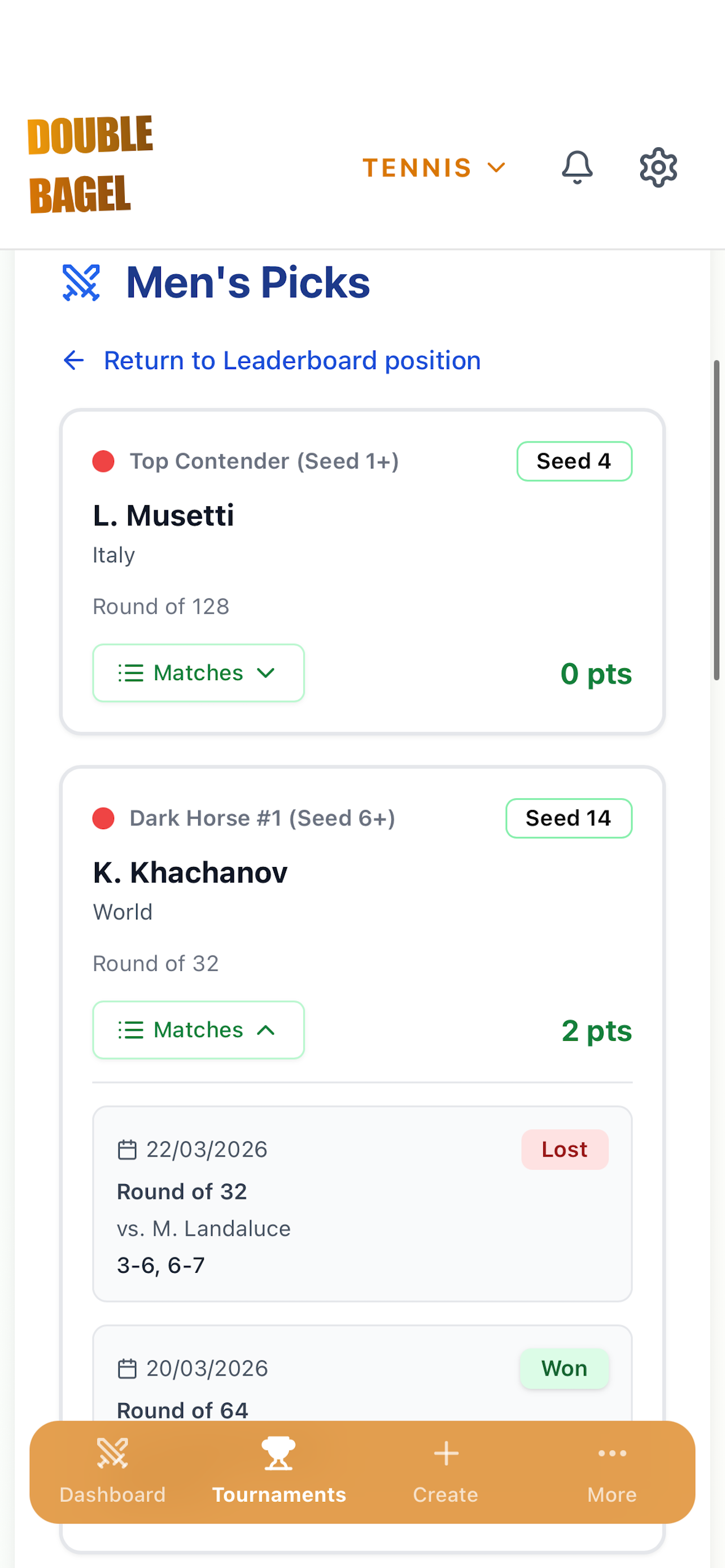
Task: Open settings gear icon
Action: [x=658, y=168]
